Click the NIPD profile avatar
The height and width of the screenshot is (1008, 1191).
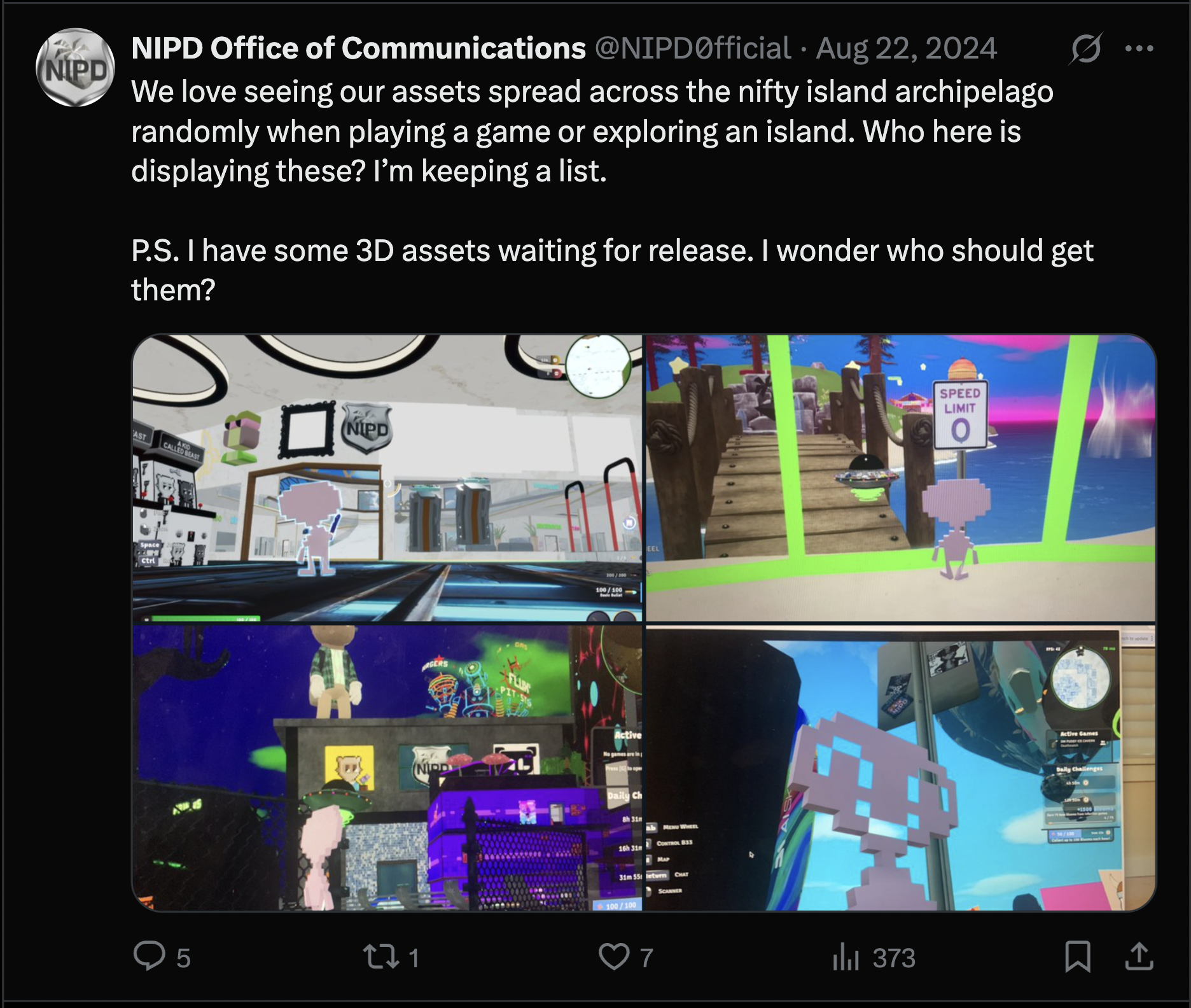coord(75,67)
